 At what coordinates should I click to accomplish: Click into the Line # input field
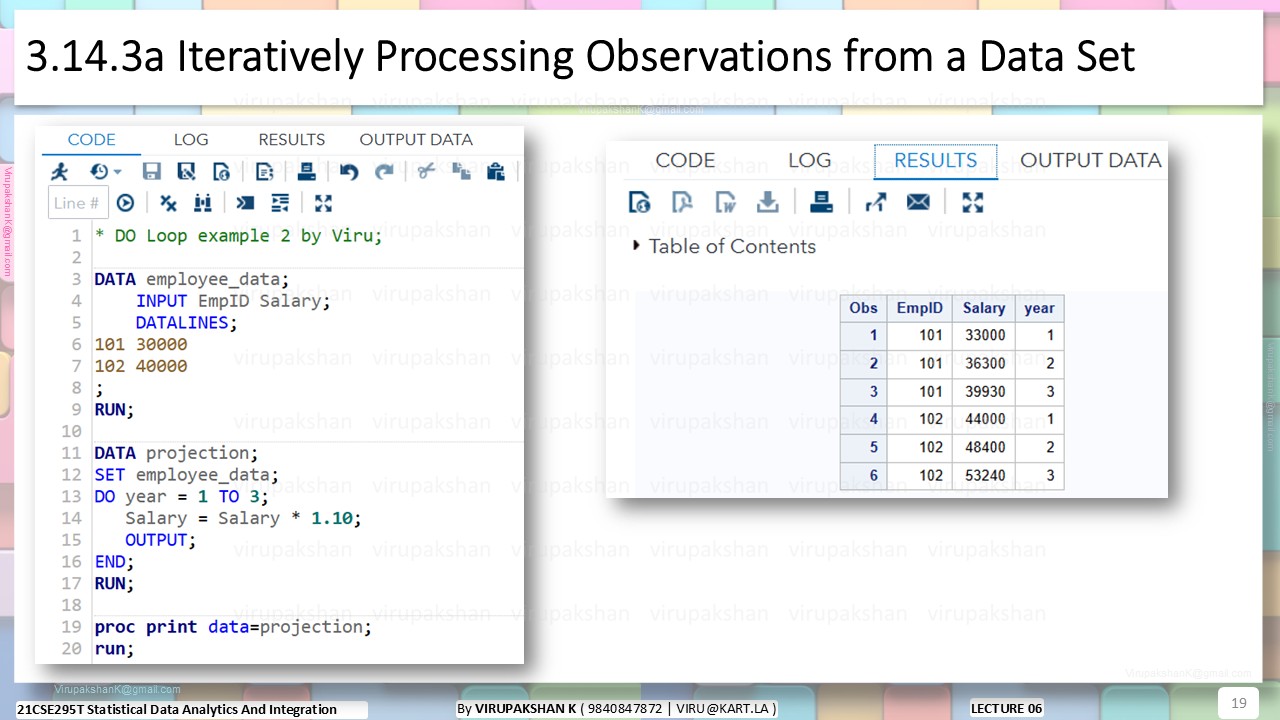[x=78, y=203]
